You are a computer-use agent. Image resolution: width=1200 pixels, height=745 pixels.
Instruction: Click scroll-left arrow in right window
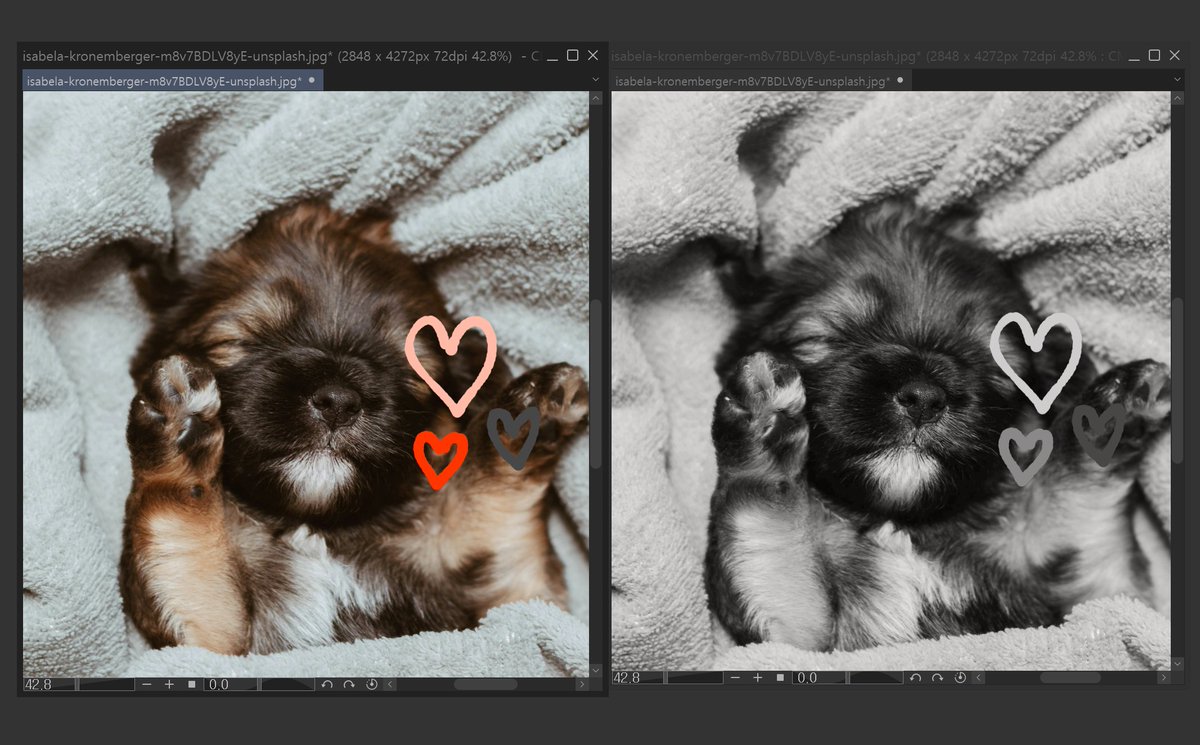978,678
